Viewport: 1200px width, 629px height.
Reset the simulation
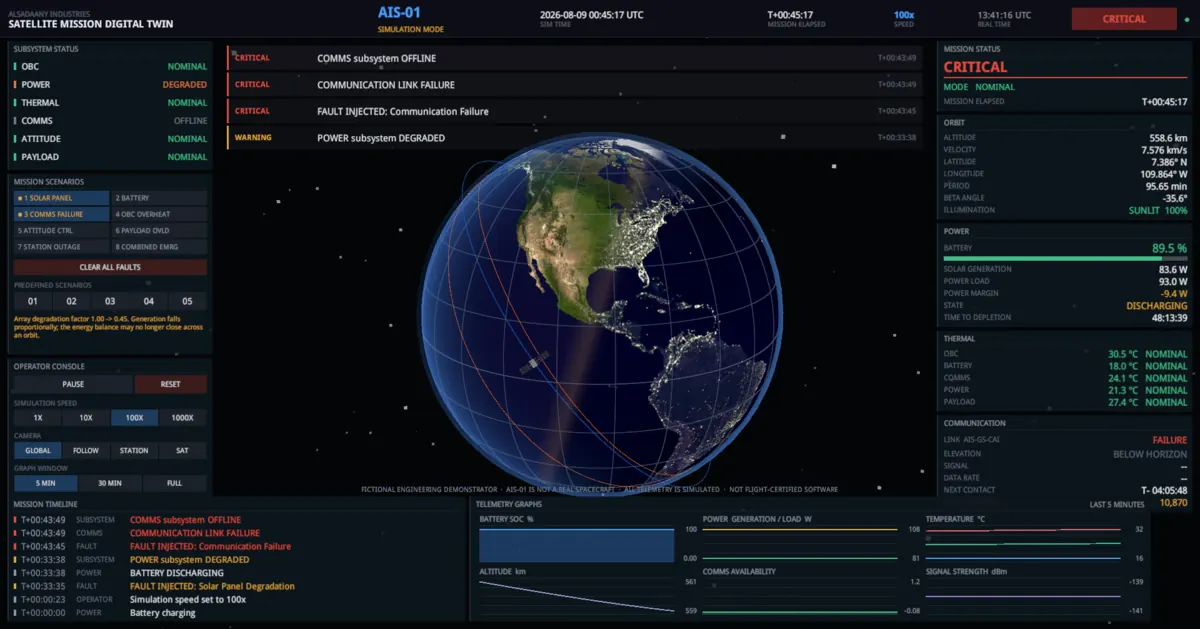(171, 384)
